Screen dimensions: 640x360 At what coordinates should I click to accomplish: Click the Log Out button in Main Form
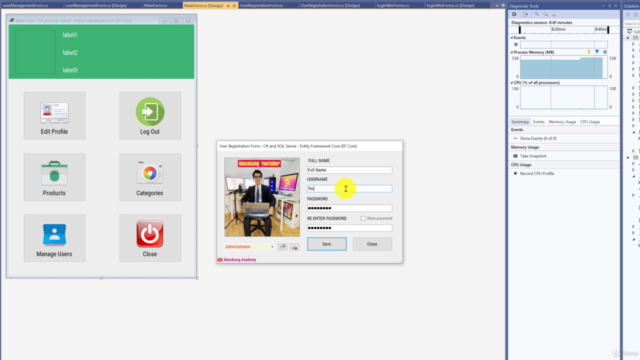click(x=150, y=116)
